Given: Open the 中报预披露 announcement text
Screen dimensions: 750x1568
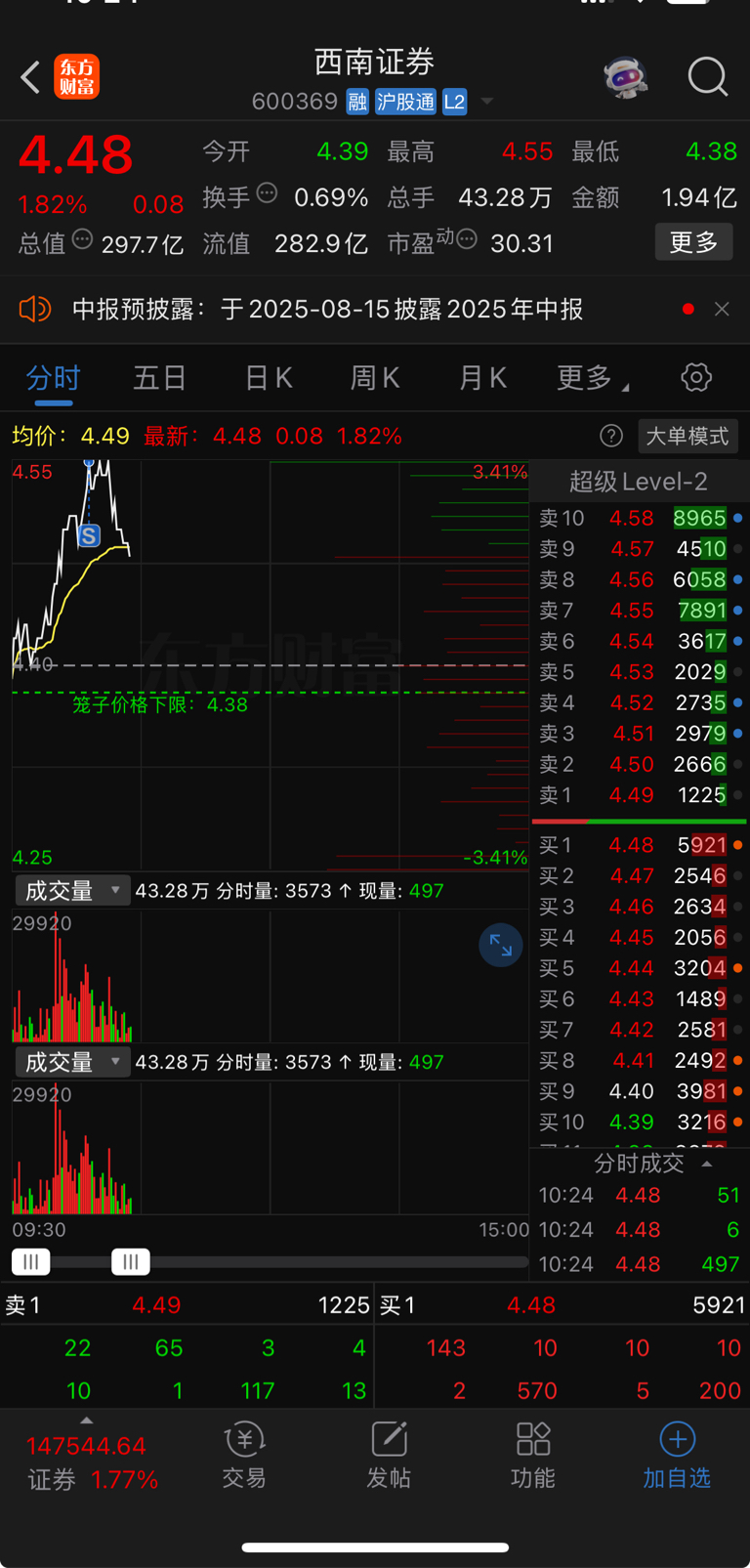Looking at the screenshot, I should (x=328, y=310).
